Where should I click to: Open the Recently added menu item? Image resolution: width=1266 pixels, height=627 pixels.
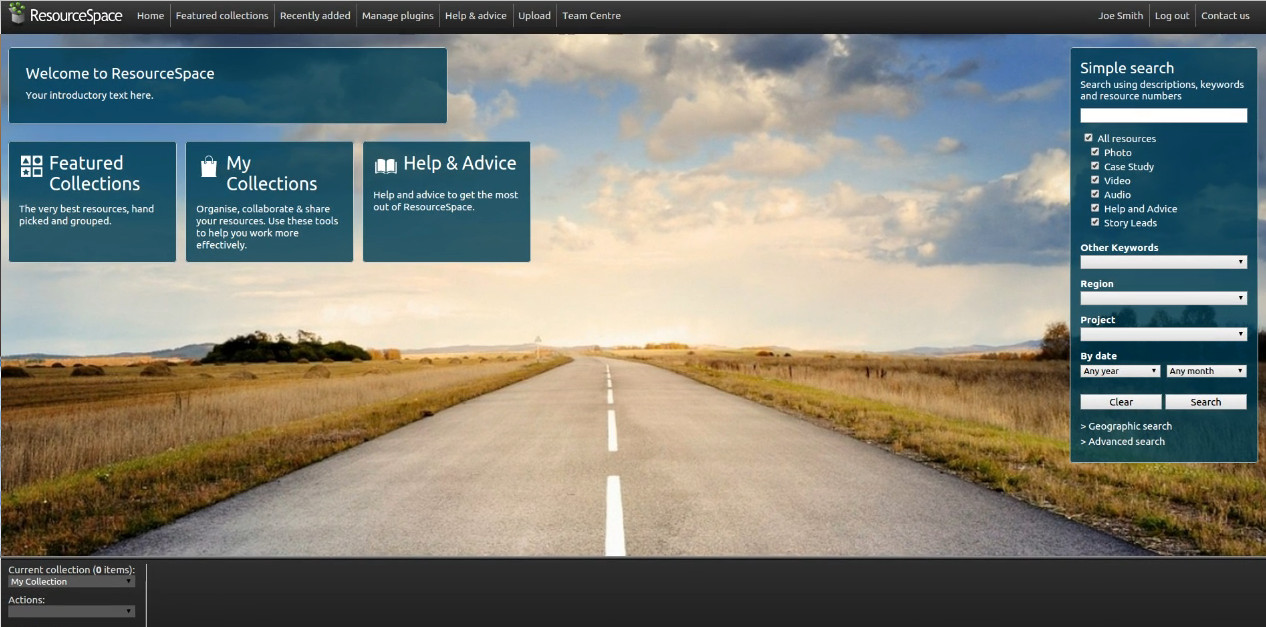tap(315, 15)
